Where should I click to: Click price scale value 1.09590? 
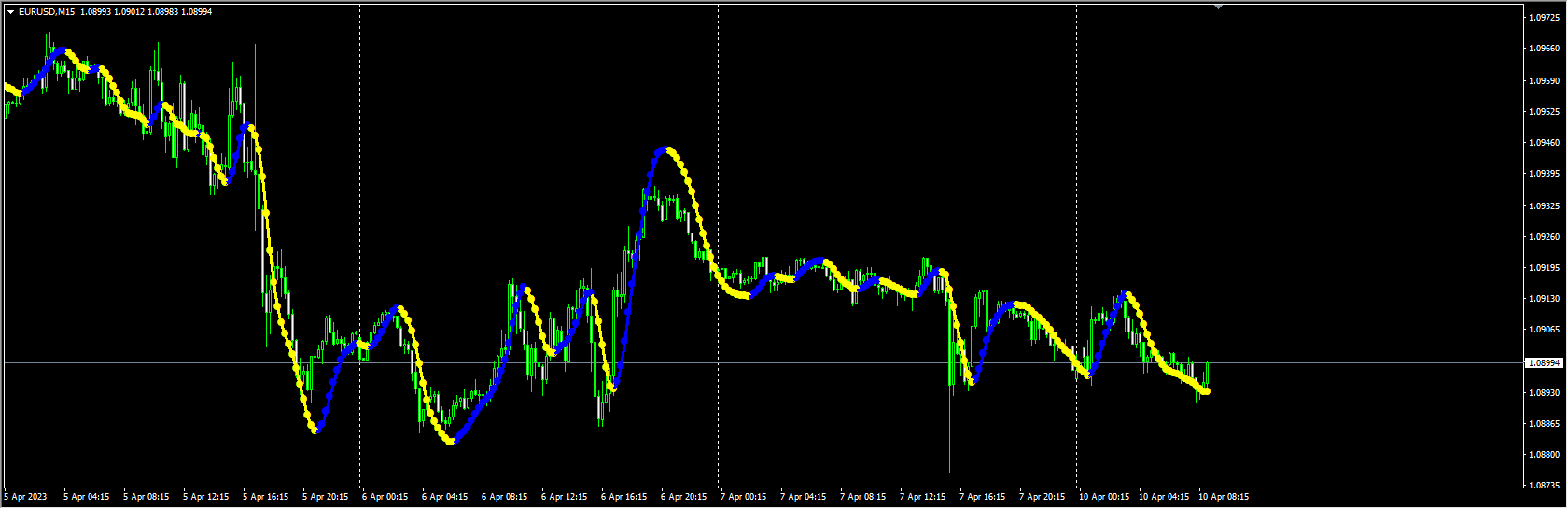click(x=1545, y=80)
